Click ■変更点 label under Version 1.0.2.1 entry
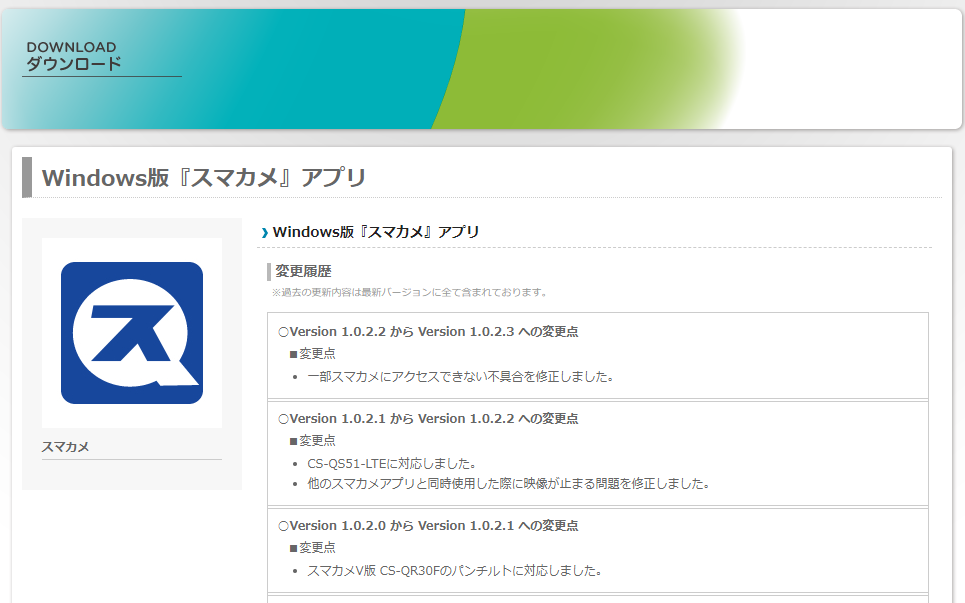 coord(313,548)
